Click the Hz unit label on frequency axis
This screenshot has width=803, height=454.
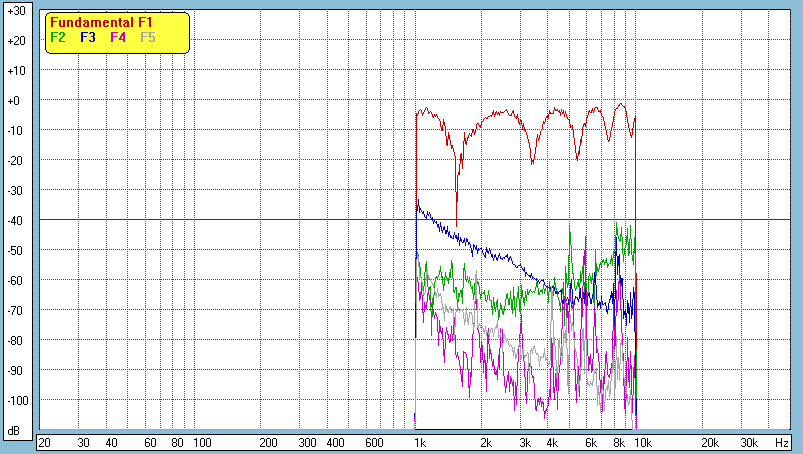[x=782, y=442]
